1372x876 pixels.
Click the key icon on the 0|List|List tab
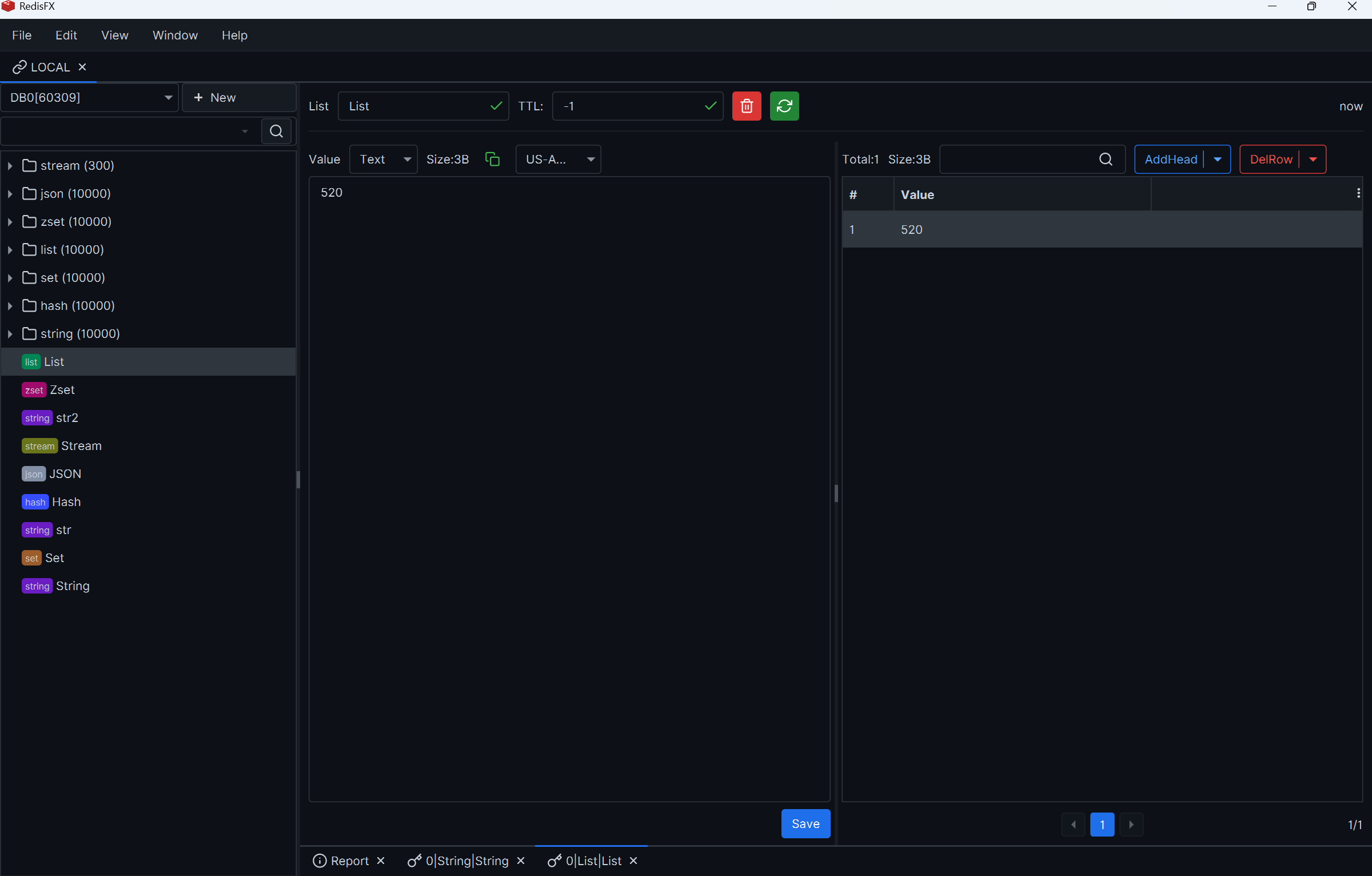pos(553,861)
